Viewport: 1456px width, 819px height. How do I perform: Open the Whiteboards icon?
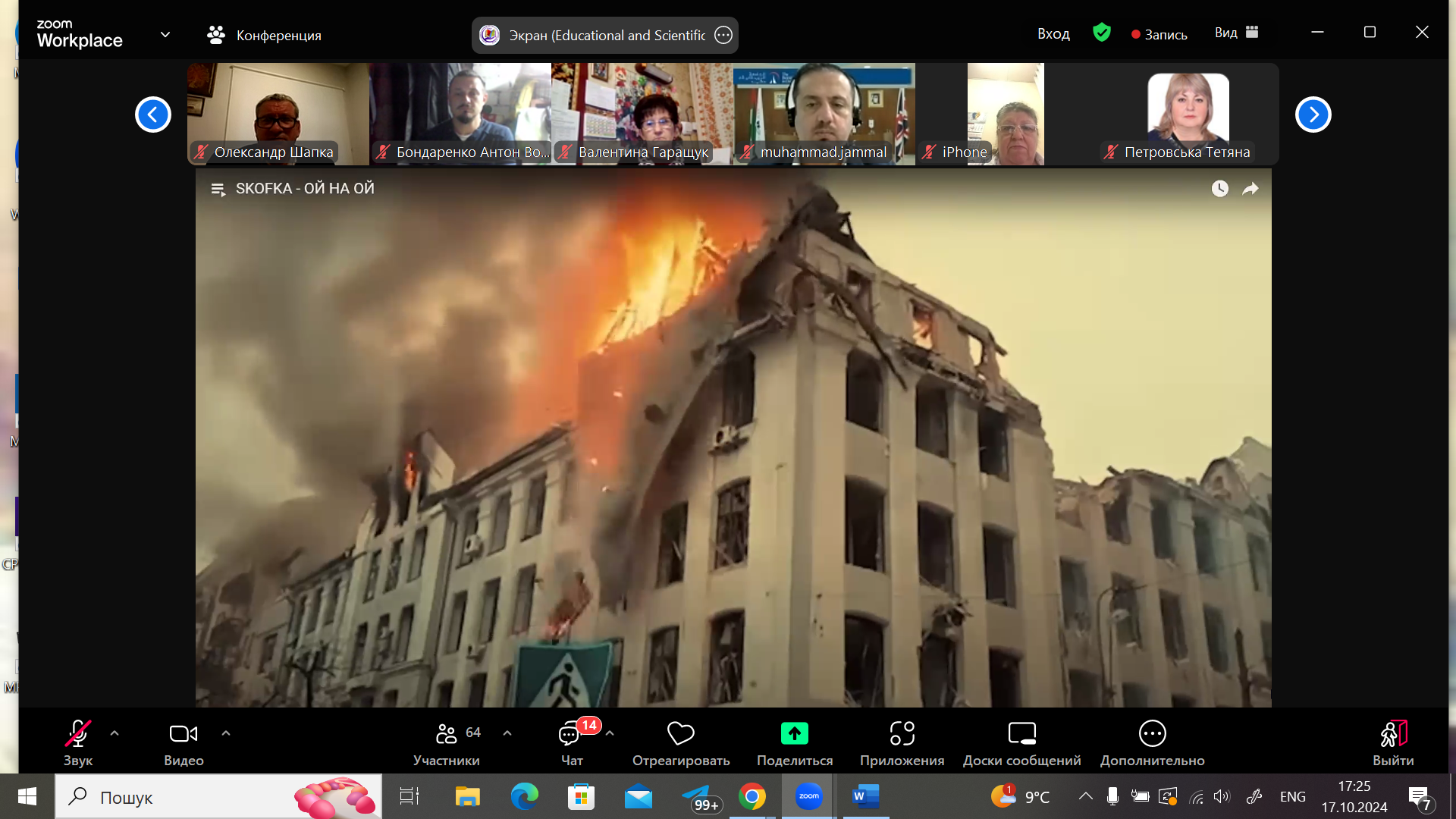point(1021,734)
